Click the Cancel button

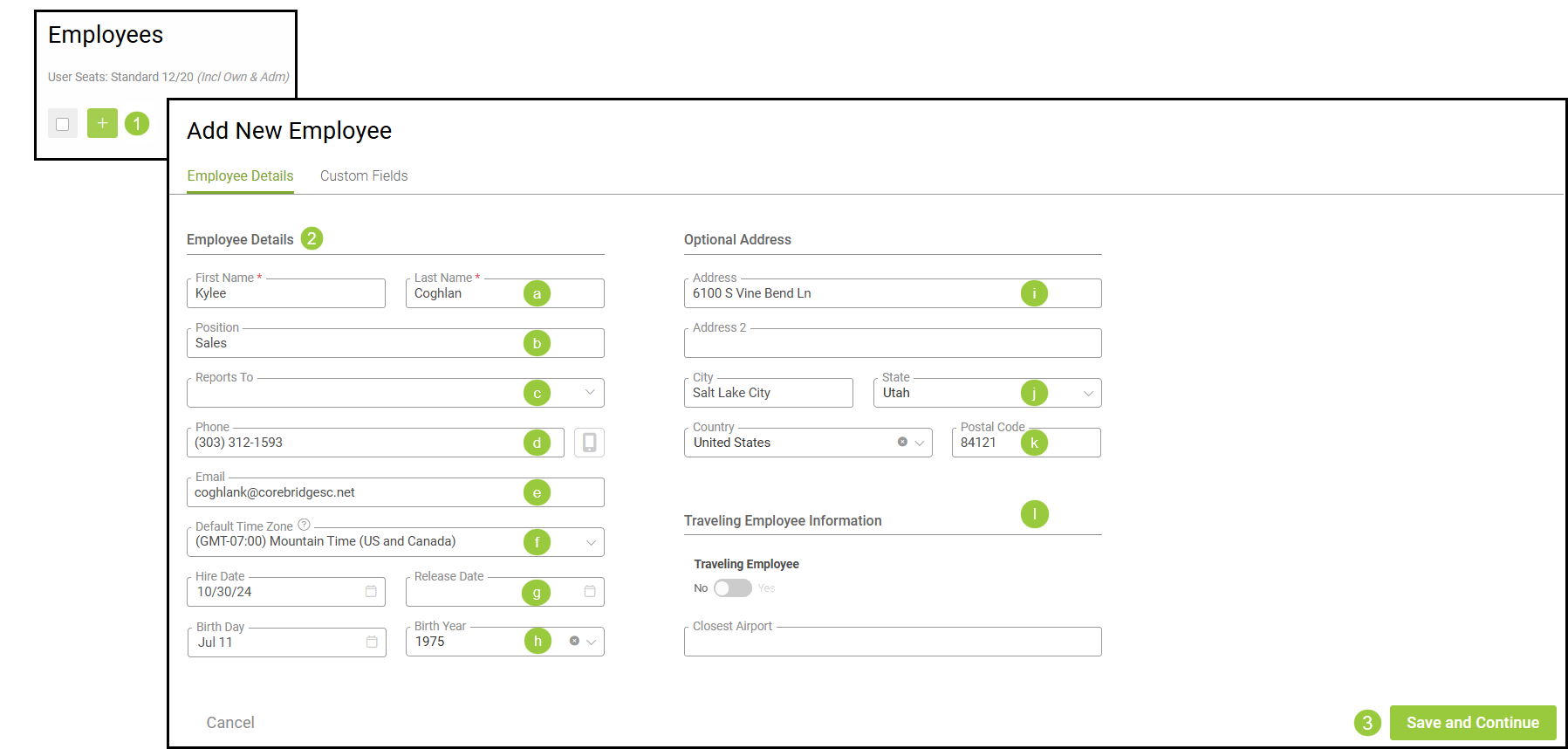[230, 723]
